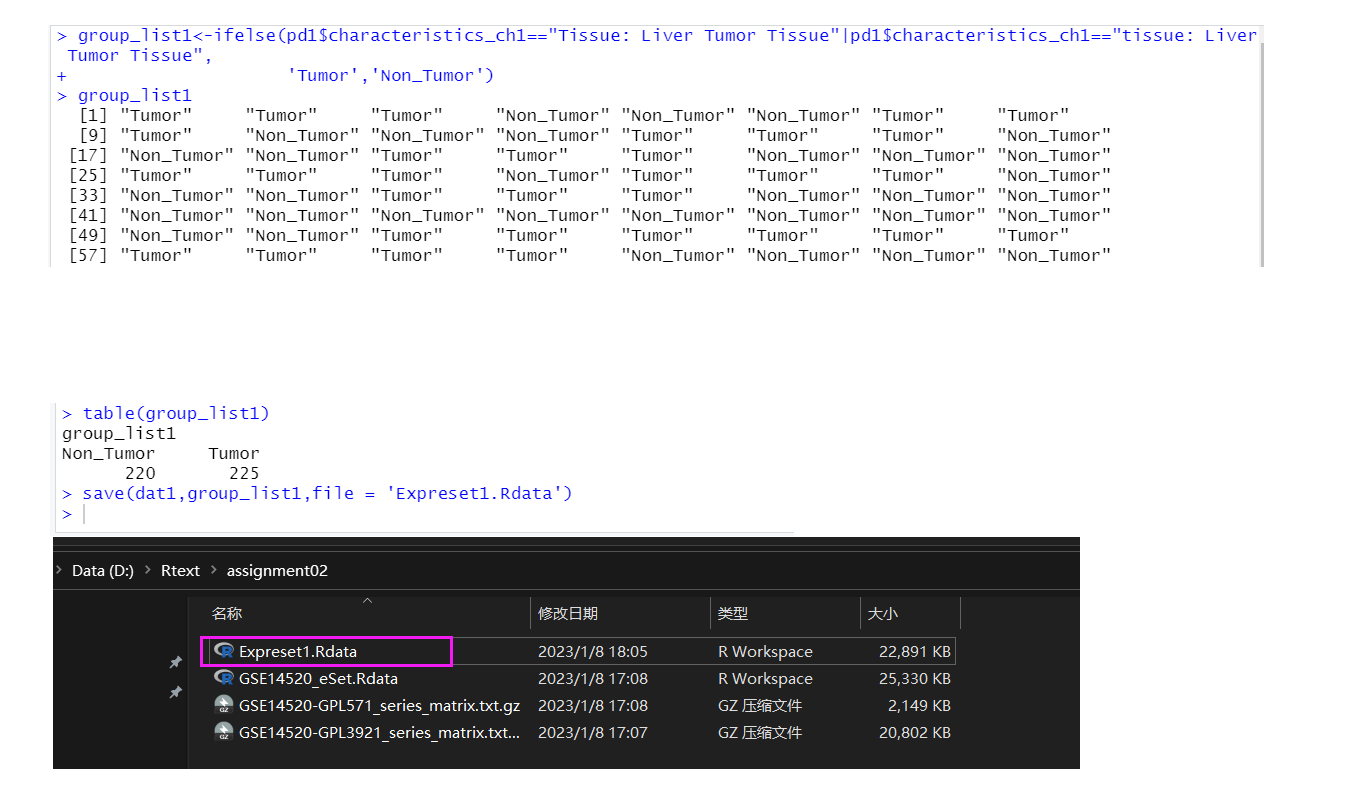Viewport: 1350px width, 799px height.
Task: Toggle the sort arrow above the 名称 column
Action: (367, 600)
